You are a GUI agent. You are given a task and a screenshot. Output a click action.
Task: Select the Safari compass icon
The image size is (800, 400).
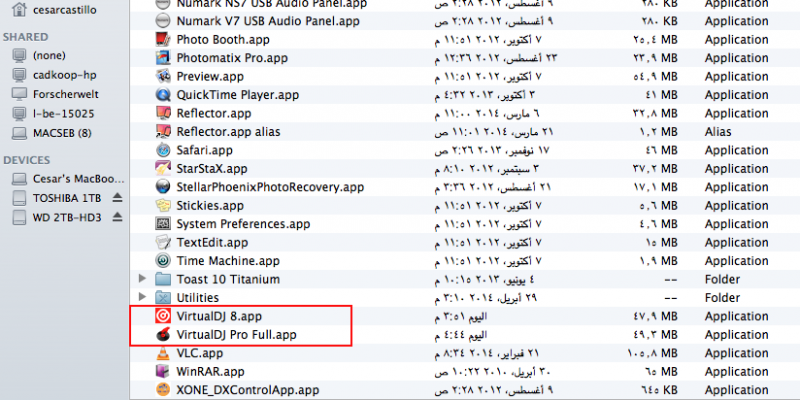162,151
